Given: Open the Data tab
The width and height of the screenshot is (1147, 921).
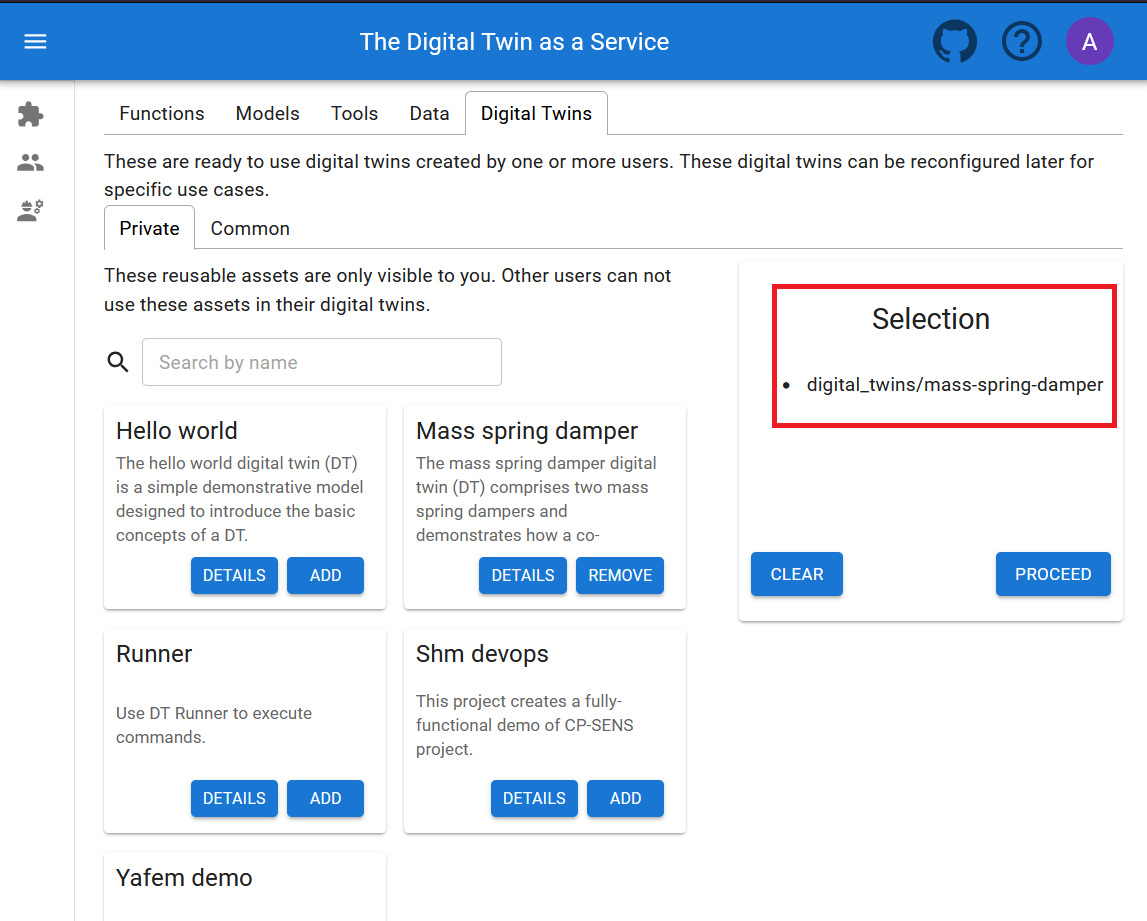Looking at the screenshot, I should [429, 113].
